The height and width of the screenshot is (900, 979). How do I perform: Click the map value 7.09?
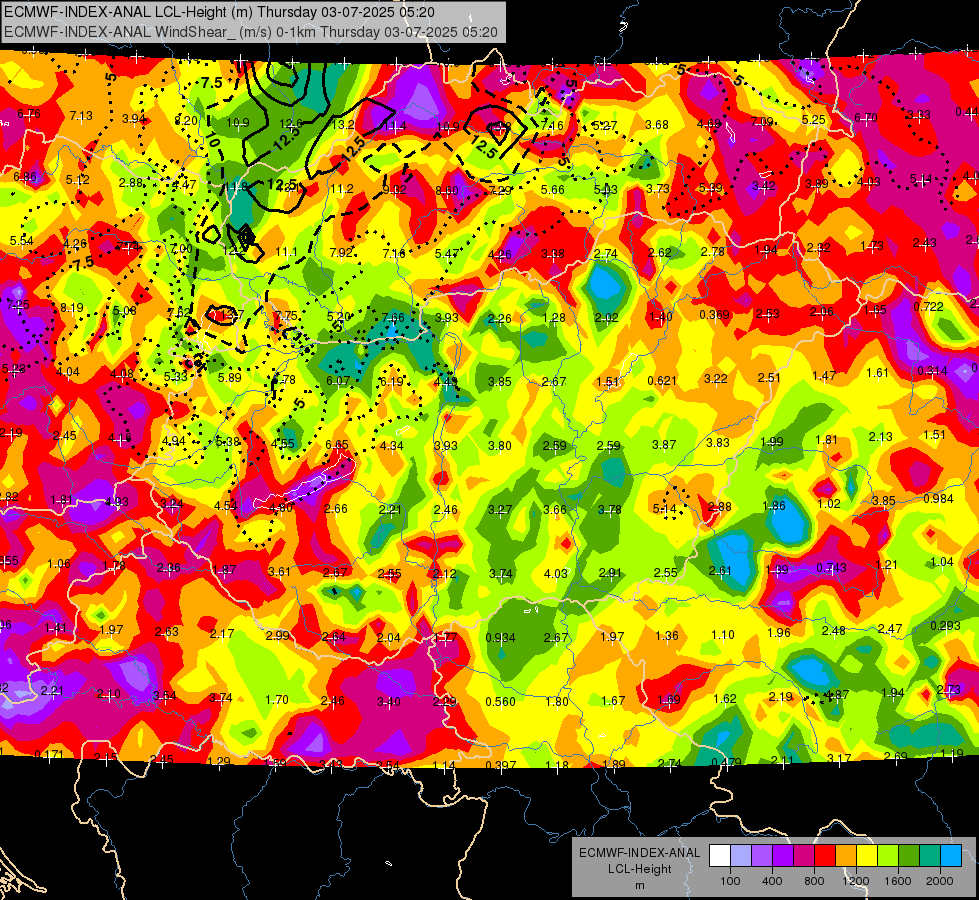click(762, 121)
